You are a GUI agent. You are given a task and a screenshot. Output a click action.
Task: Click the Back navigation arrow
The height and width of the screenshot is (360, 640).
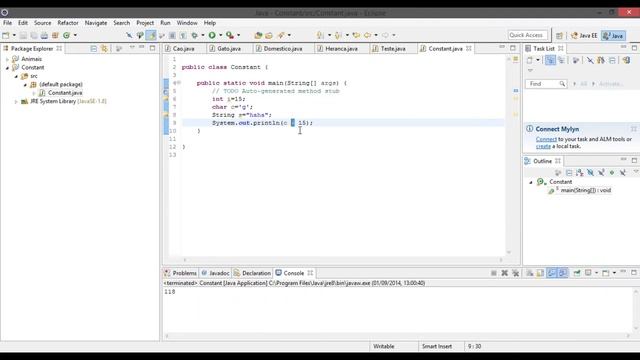point(367,36)
